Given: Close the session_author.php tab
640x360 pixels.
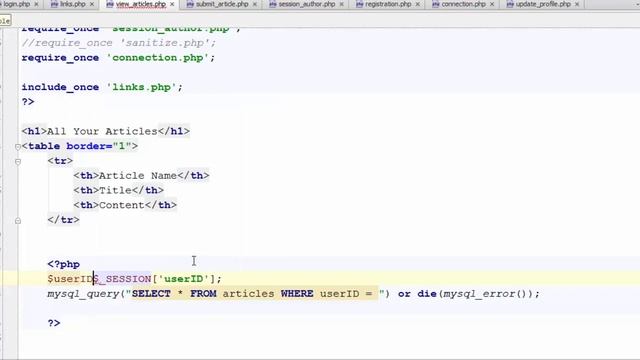Looking at the screenshot, I should (341, 4).
